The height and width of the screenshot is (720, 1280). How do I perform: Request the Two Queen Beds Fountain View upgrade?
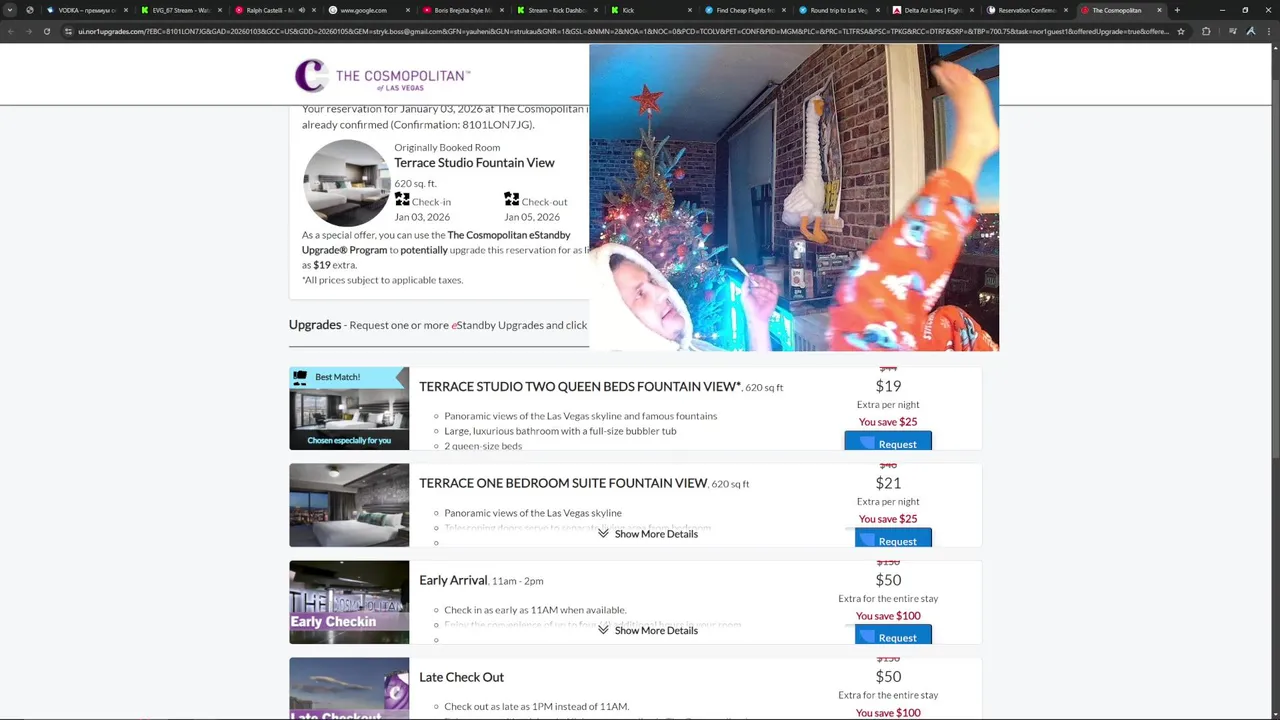coord(888,442)
